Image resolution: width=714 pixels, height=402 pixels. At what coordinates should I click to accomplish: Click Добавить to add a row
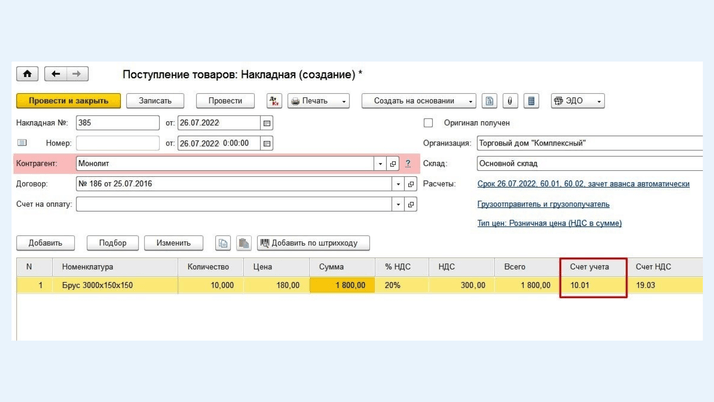pyautogui.click(x=46, y=243)
